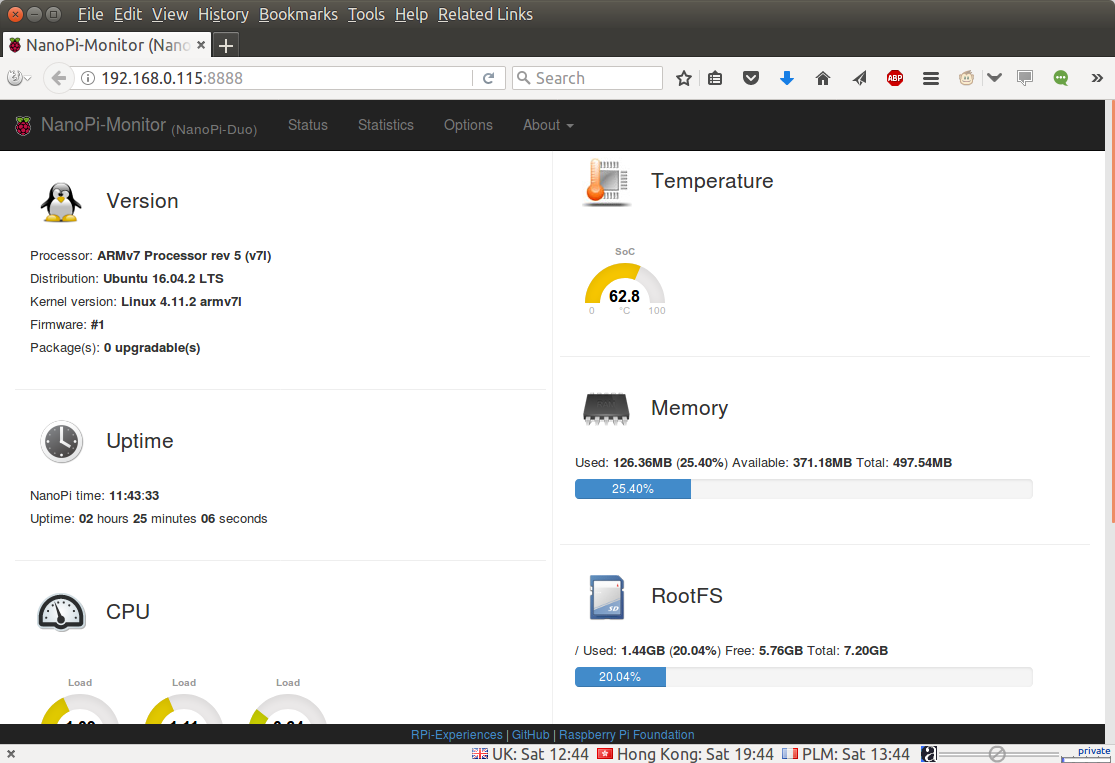The width and height of the screenshot is (1115, 763).
Task: Click the RAM chip Memory icon
Action: point(606,409)
